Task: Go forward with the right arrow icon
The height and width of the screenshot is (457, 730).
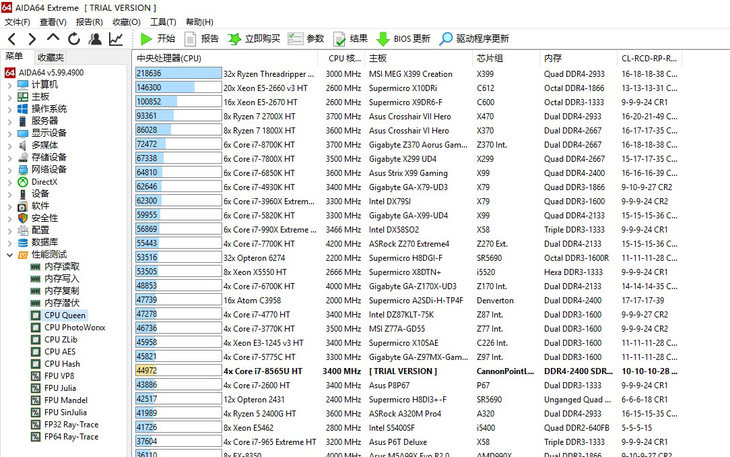Action: point(32,39)
